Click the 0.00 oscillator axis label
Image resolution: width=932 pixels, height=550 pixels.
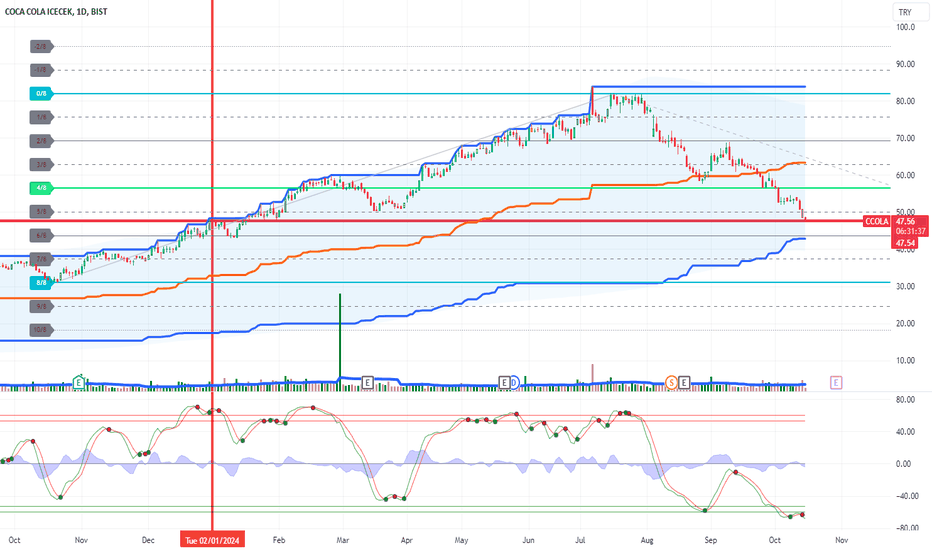903,464
